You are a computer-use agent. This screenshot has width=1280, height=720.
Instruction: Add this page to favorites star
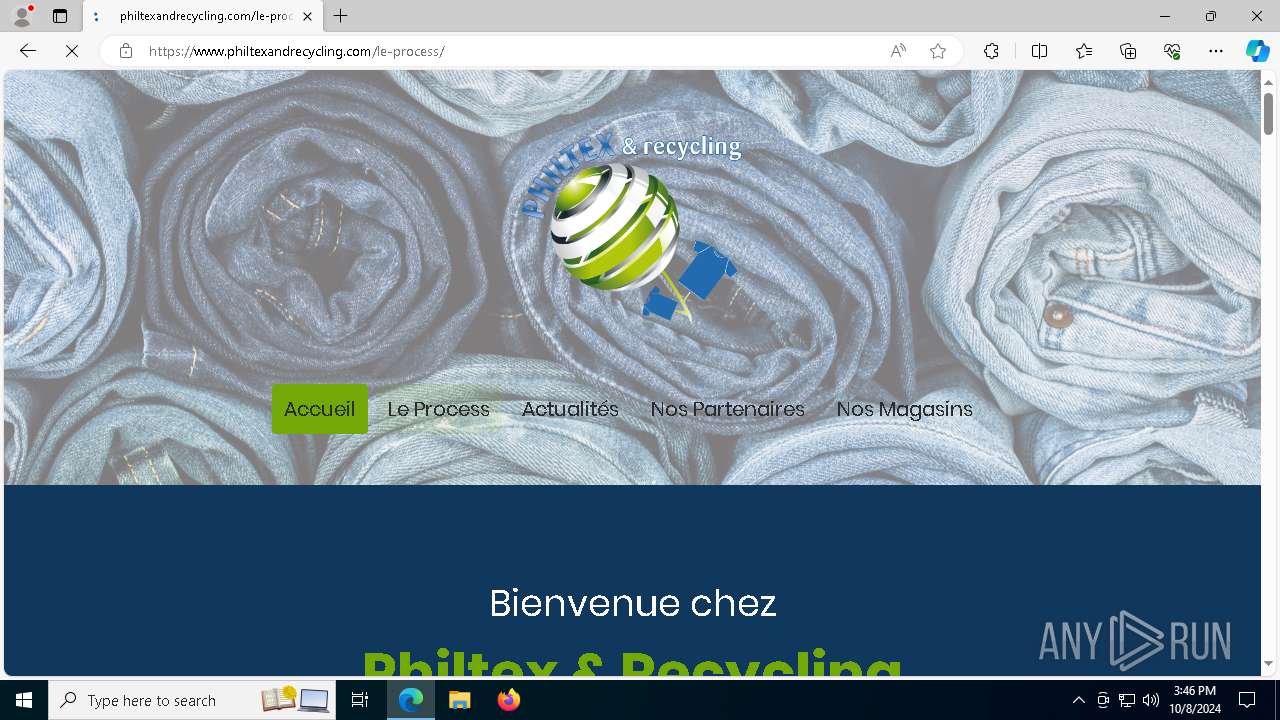point(938,51)
